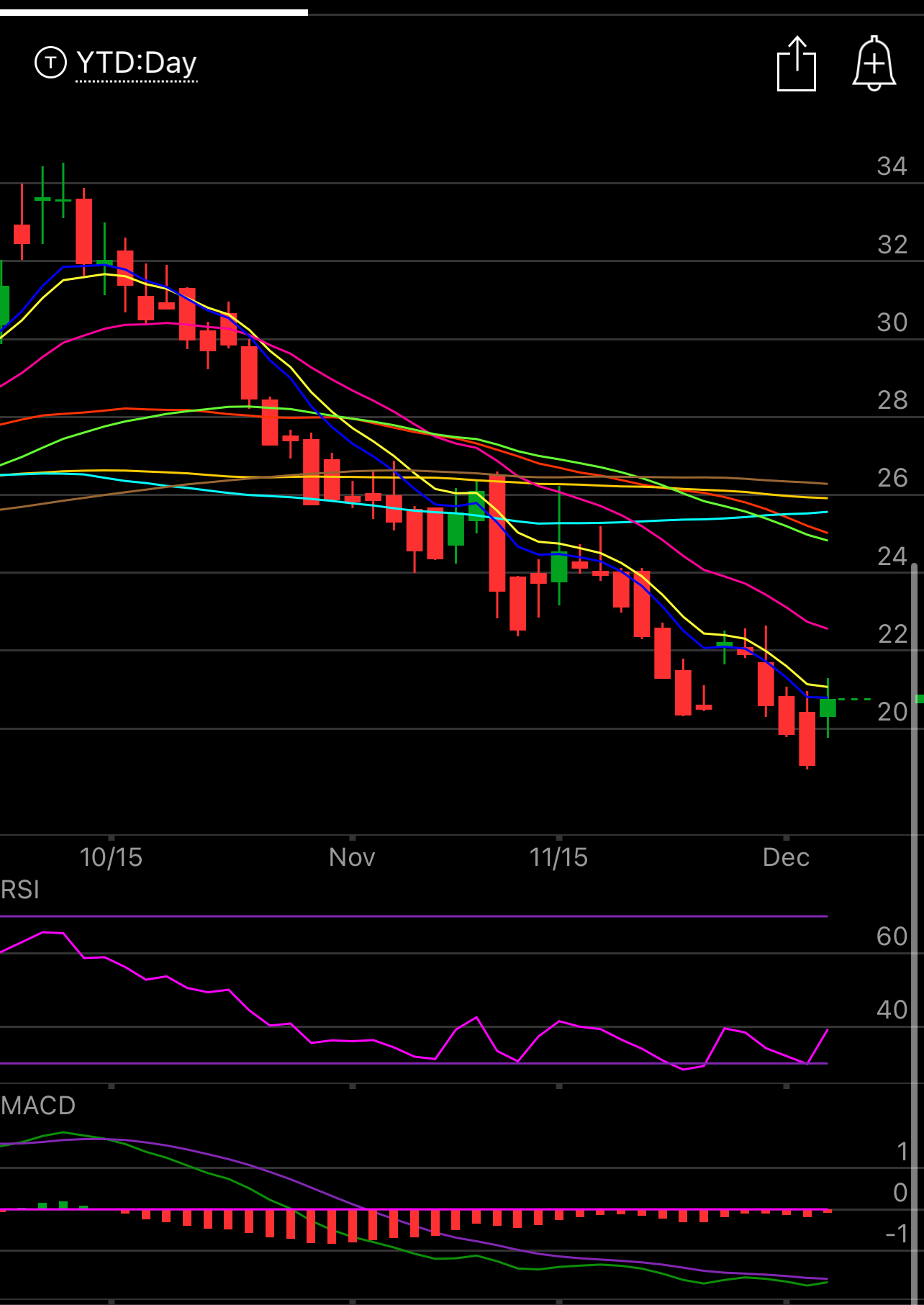
Task: Tap the 30 price axis label
Action: [x=892, y=322]
